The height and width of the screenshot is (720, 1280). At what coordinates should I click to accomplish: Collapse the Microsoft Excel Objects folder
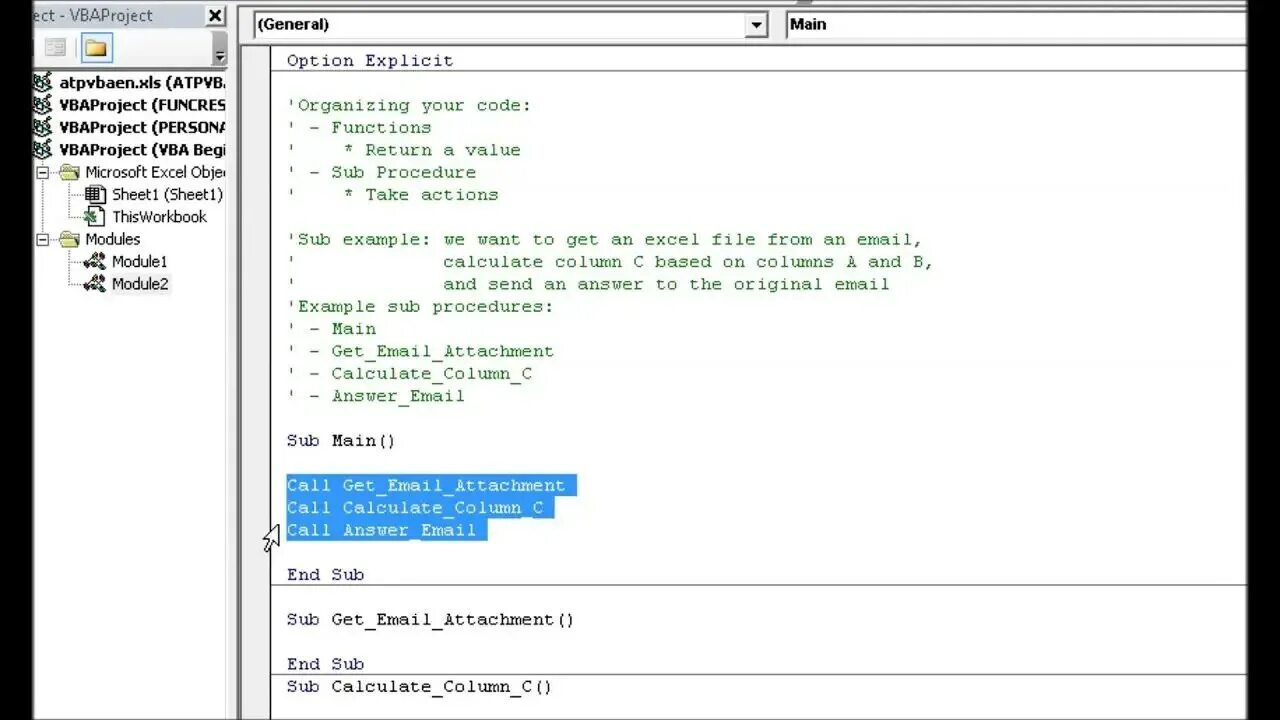tap(44, 172)
